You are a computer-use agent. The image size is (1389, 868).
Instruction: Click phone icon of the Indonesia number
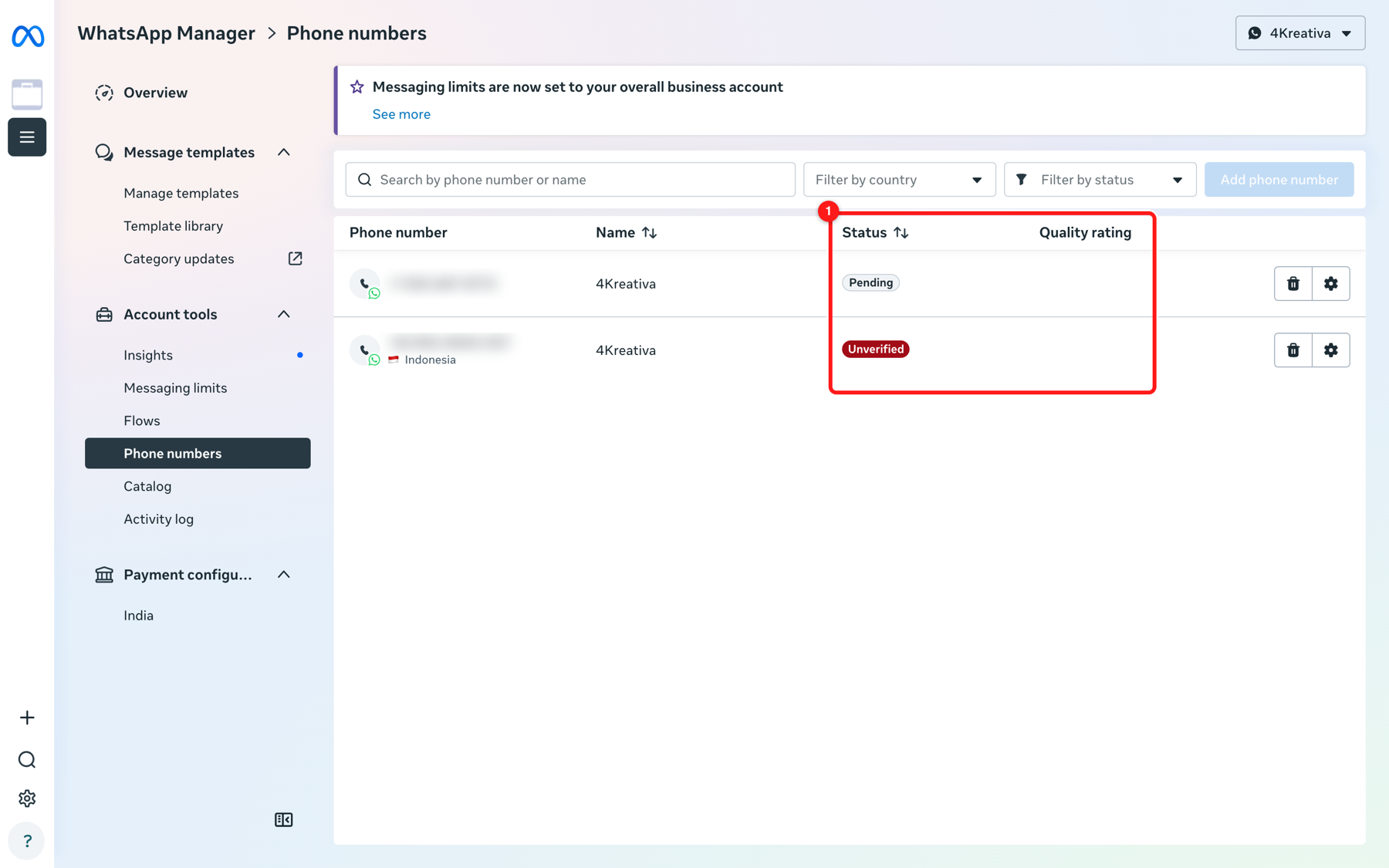click(365, 350)
